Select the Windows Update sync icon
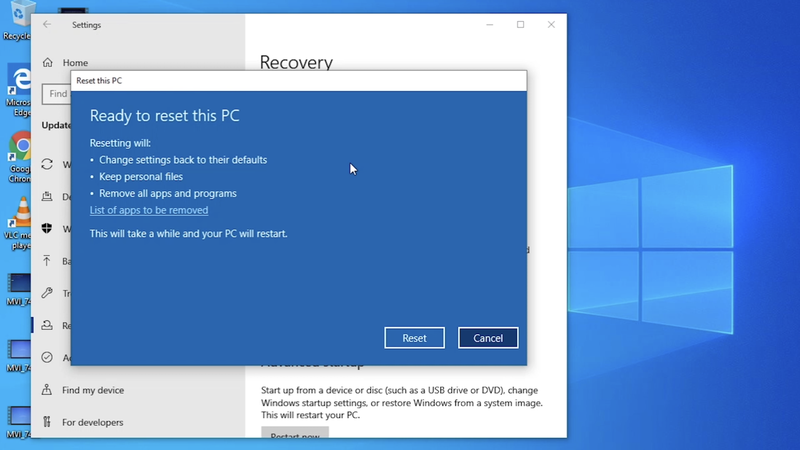800x450 pixels. click(47, 164)
